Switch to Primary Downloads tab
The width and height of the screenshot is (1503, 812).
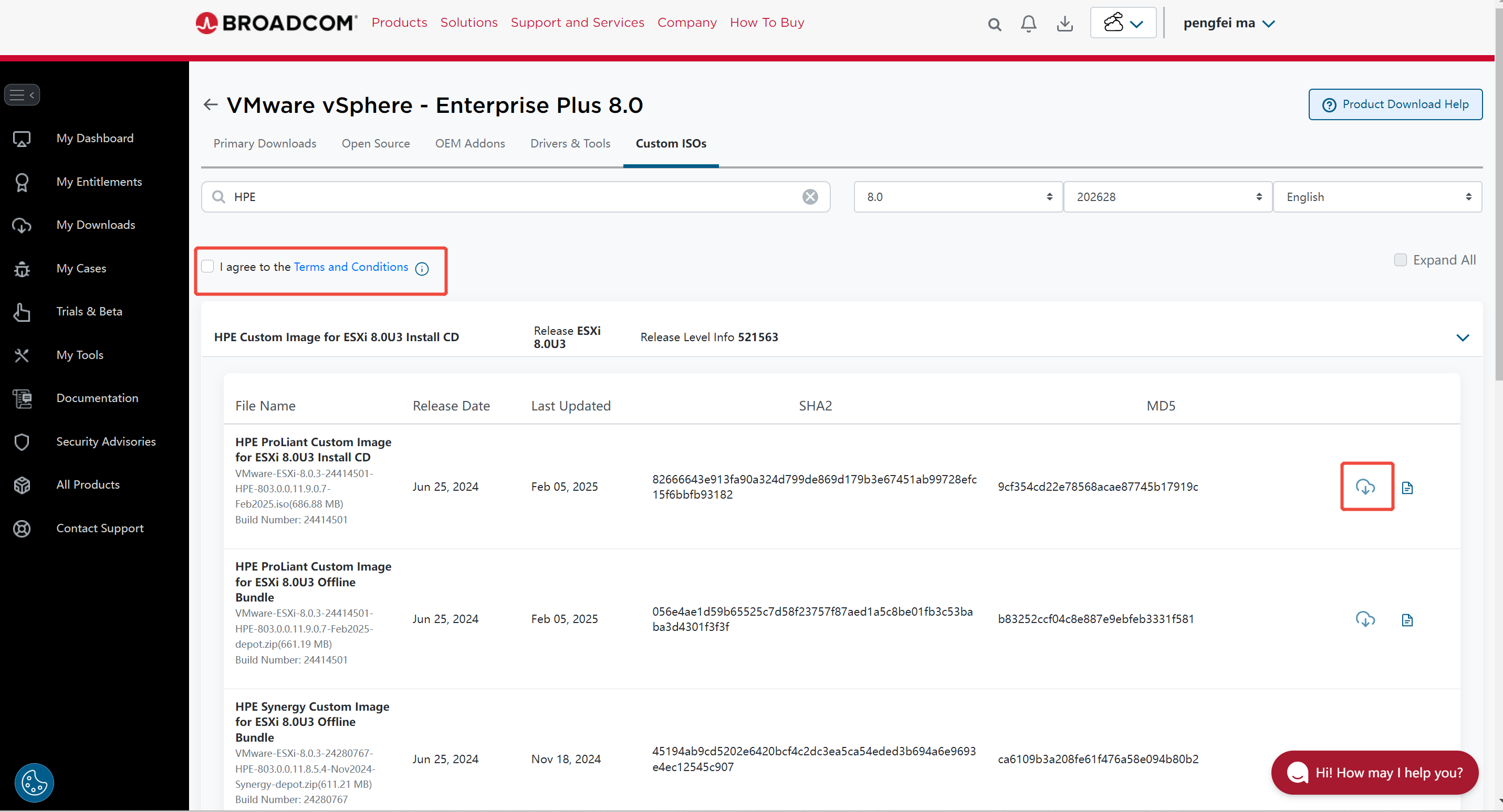tap(265, 143)
